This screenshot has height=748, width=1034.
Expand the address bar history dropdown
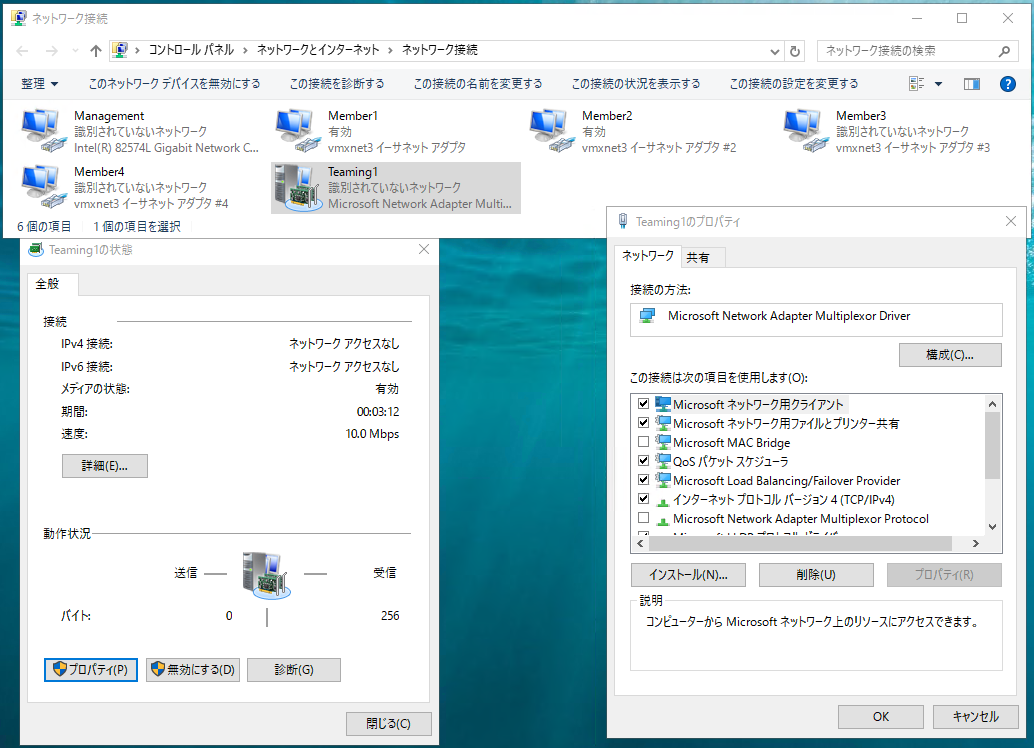click(775, 51)
